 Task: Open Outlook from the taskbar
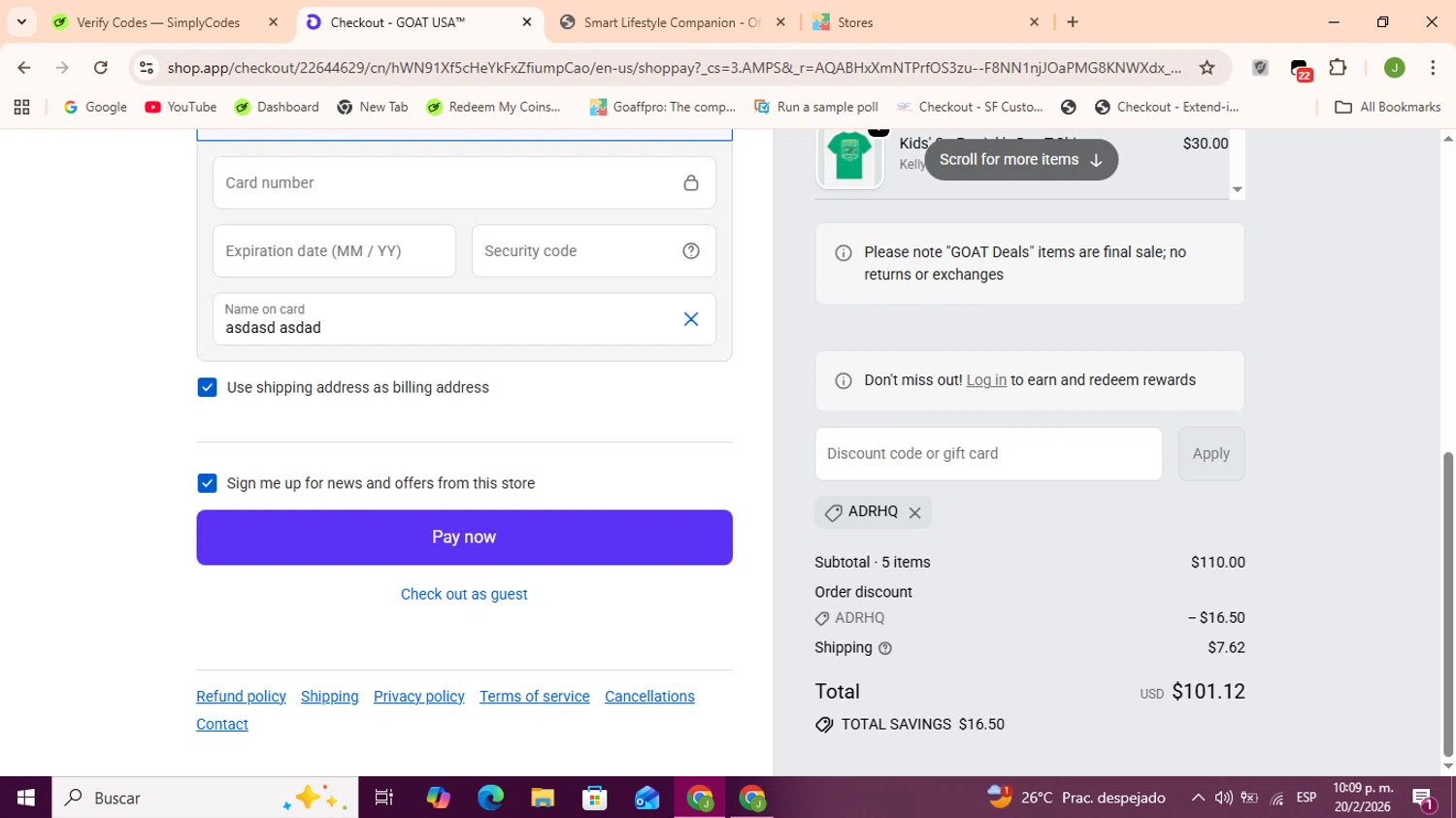pyautogui.click(x=647, y=798)
